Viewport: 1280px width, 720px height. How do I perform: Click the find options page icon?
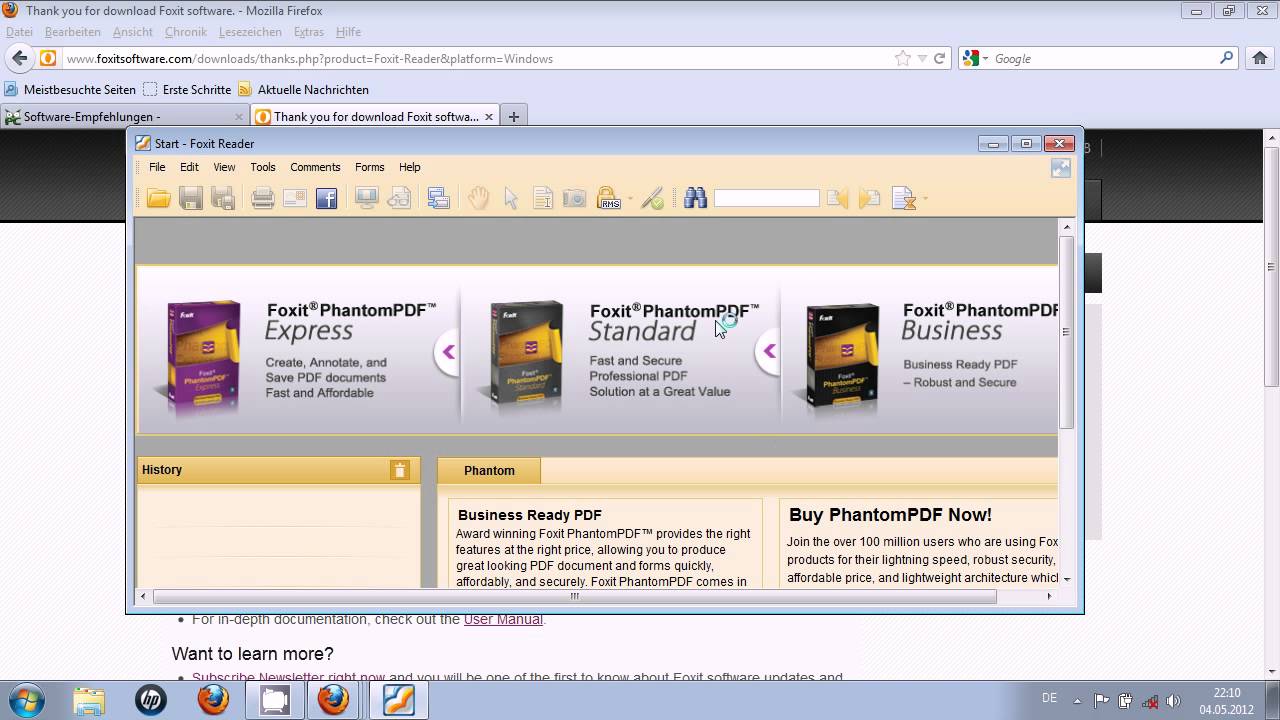tap(903, 198)
